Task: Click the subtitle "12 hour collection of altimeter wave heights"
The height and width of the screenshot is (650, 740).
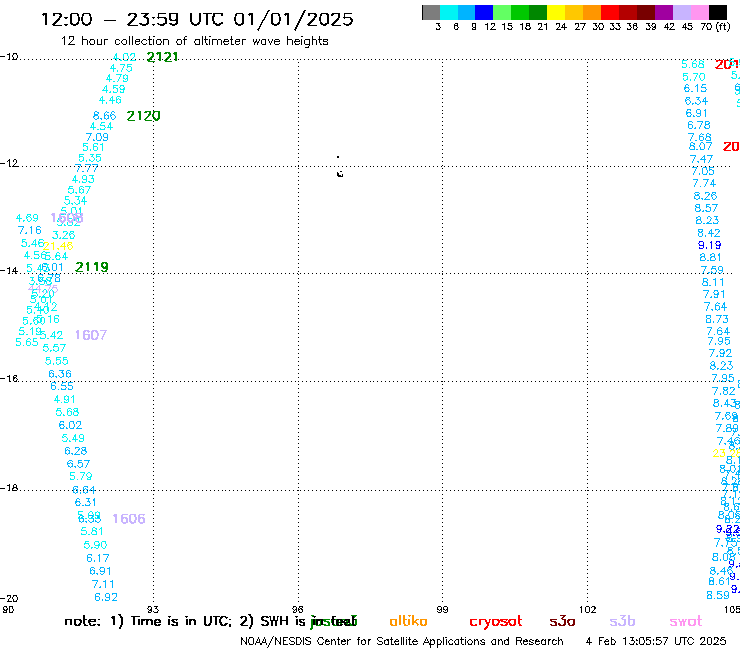Action: coord(194,41)
